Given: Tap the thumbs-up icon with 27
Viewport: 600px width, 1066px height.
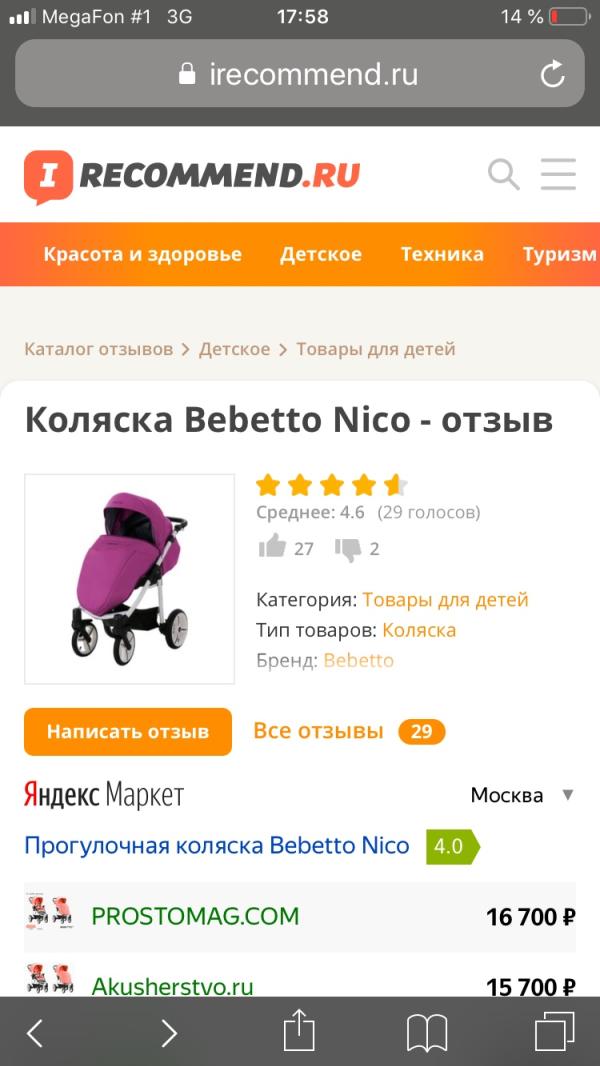Looking at the screenshot, I should point(272,547).
